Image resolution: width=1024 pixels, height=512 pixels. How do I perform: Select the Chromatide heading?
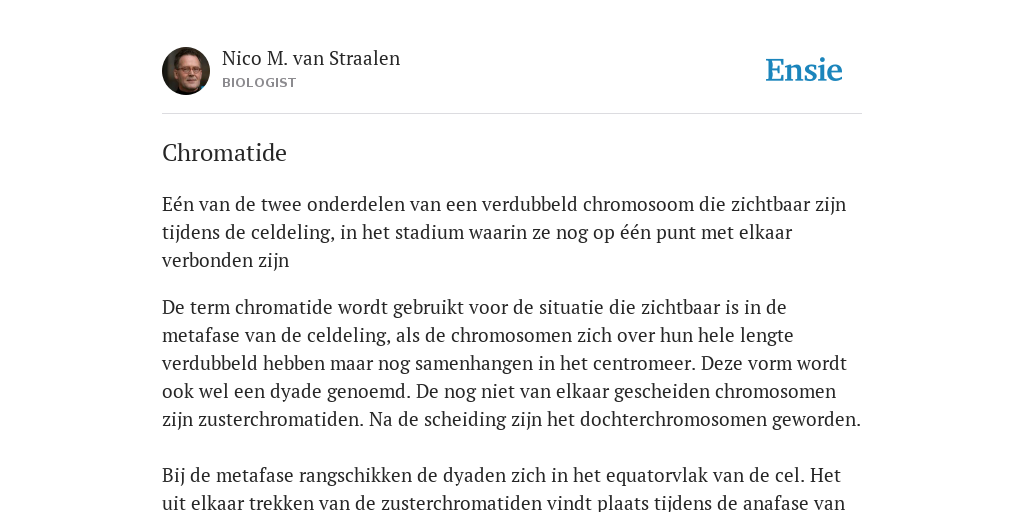[224, 153]
